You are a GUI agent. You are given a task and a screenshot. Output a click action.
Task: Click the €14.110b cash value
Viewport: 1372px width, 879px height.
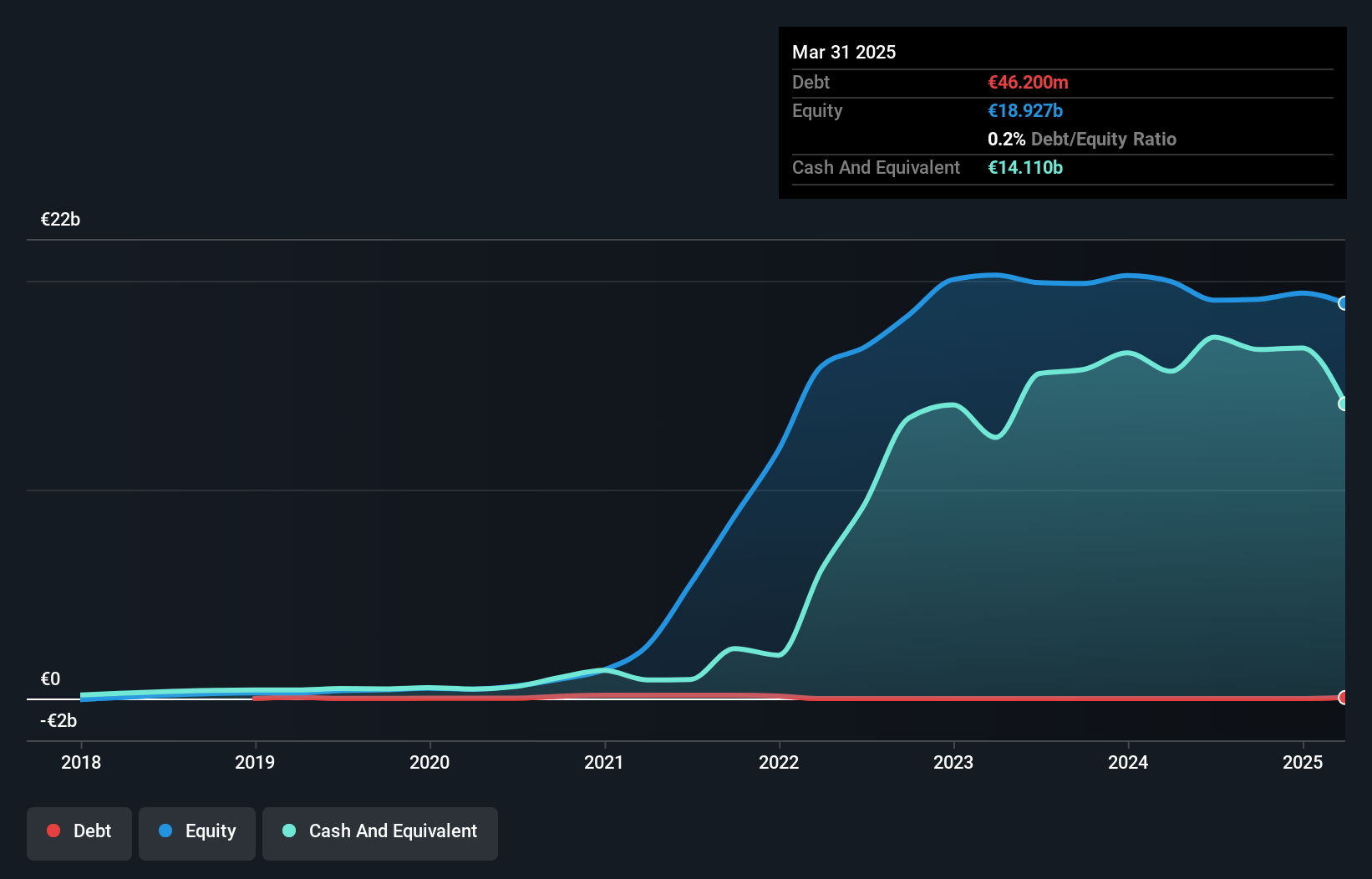click(1025, 168)
